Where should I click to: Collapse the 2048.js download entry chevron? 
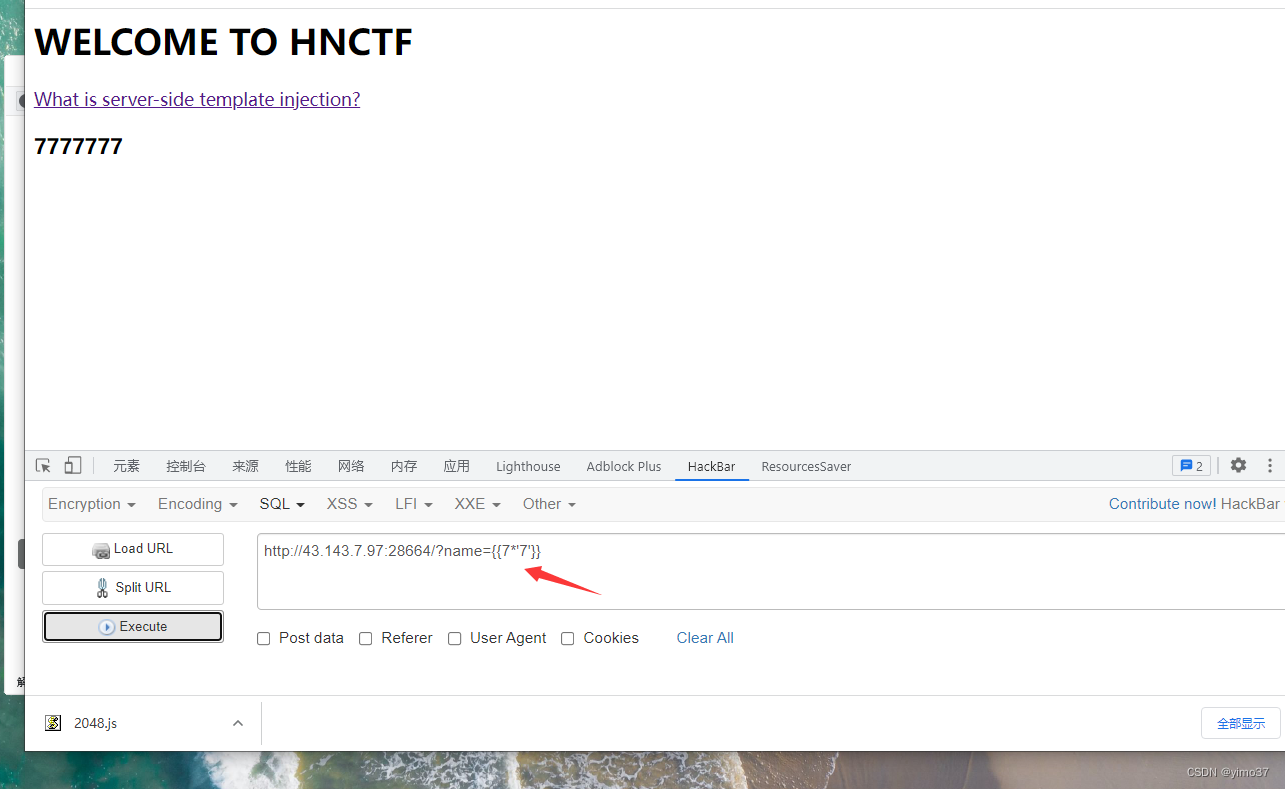pos(237,722)
